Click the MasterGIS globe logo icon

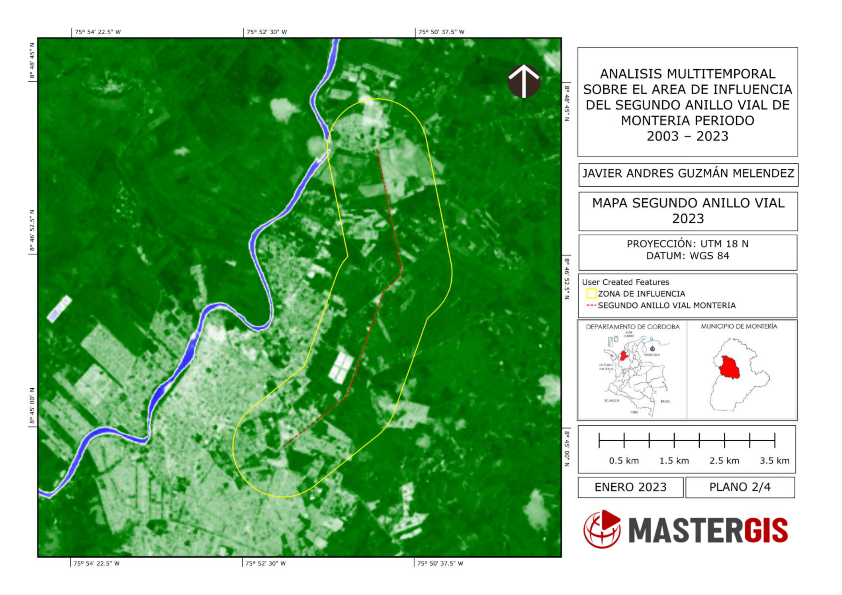pos(602,528)
